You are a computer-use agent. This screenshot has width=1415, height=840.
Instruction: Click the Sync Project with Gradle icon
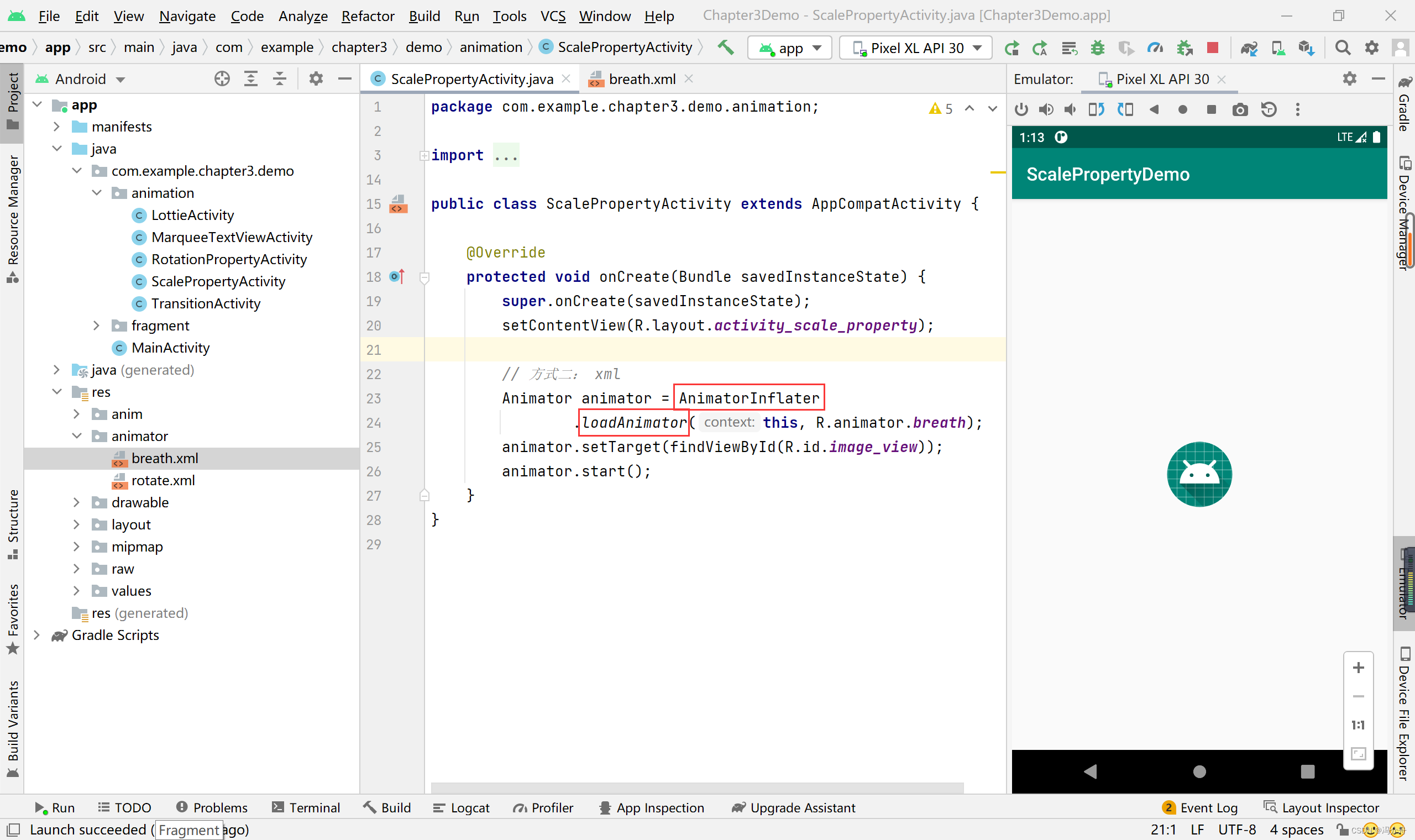click(1249, 48)
